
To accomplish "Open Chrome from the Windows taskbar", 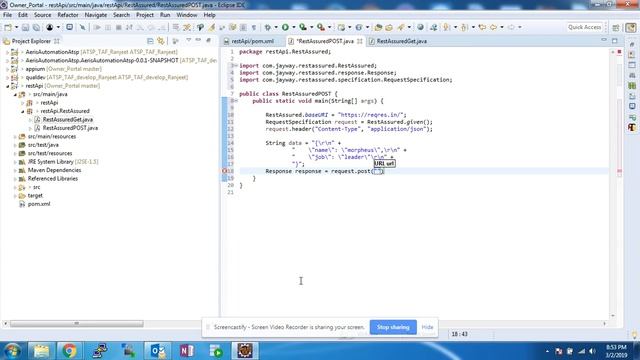I will [x=69, y=351].
